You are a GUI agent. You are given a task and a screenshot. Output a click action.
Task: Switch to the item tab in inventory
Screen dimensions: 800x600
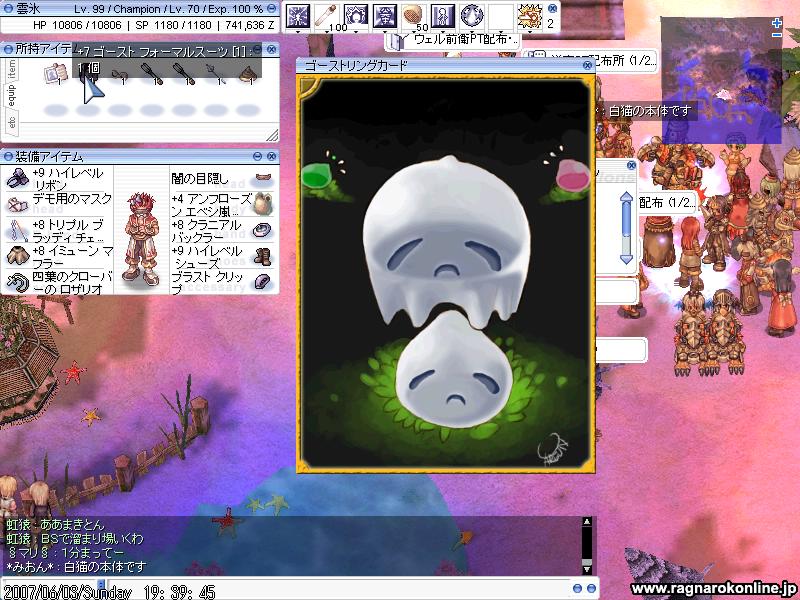[x=11, y=71]
